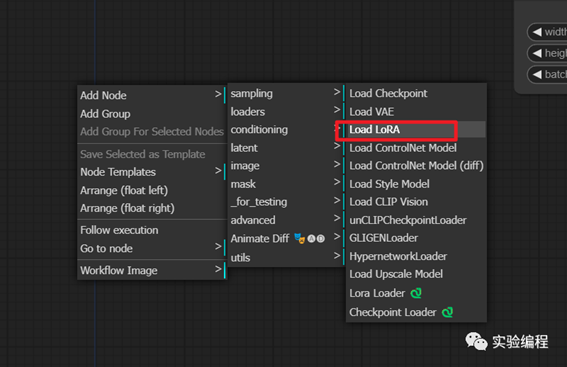Image resolution: width=567 pixels, height=367 pixels.
Task: Open the Node Templates submenu
Action: (x=152, y=172)
